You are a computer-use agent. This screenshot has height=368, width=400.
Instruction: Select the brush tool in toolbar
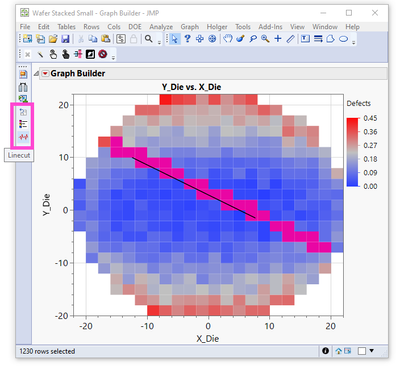click(x=240, y=39)
